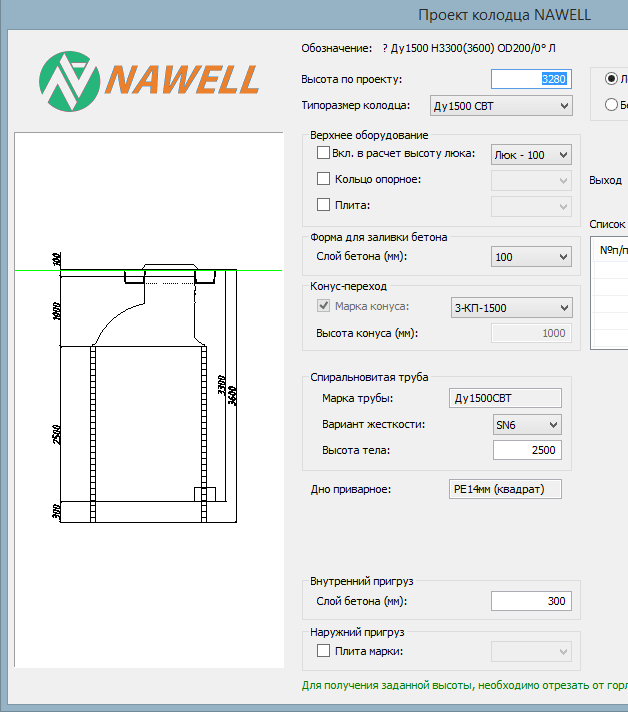Click the Проект колодца NAWELL window title

click(x=504, y=15)
